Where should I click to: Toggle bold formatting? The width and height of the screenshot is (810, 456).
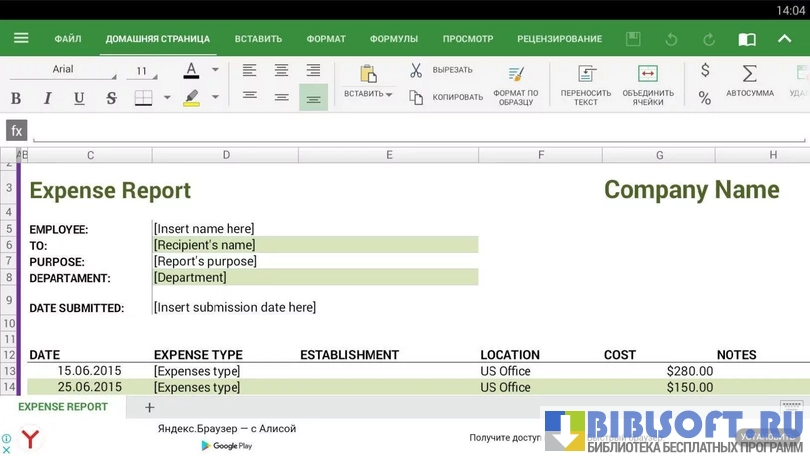point(16,98)
